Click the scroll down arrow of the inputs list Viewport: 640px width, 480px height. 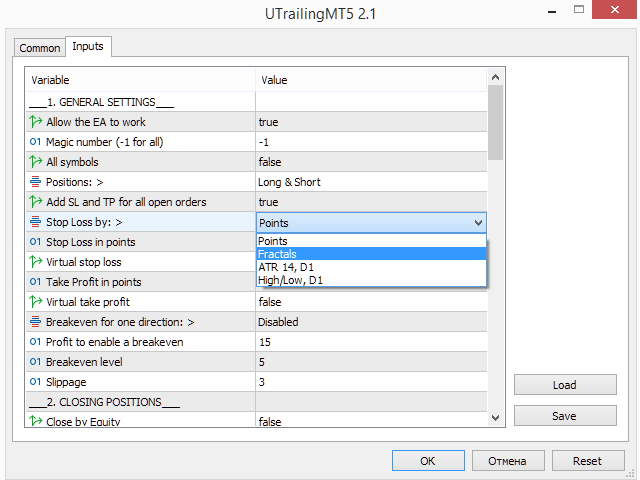(496, 418)
